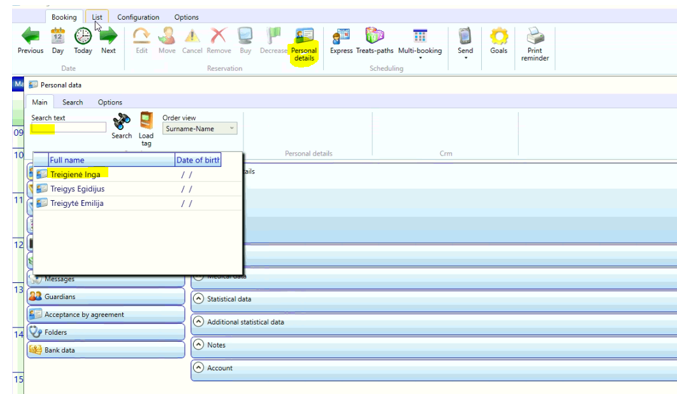The height and width of the screenshot is (394, 691).
Task: Expand the Notes section
Action: (199, 345)
